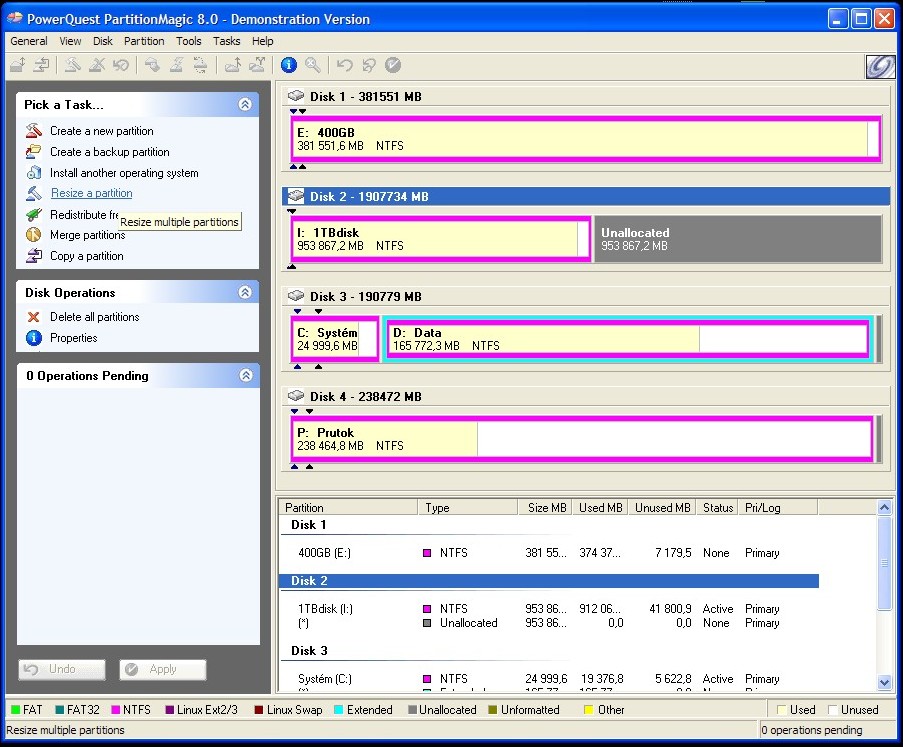Select the D: Data partition block

pyautogui.click(x=626, y=339)
